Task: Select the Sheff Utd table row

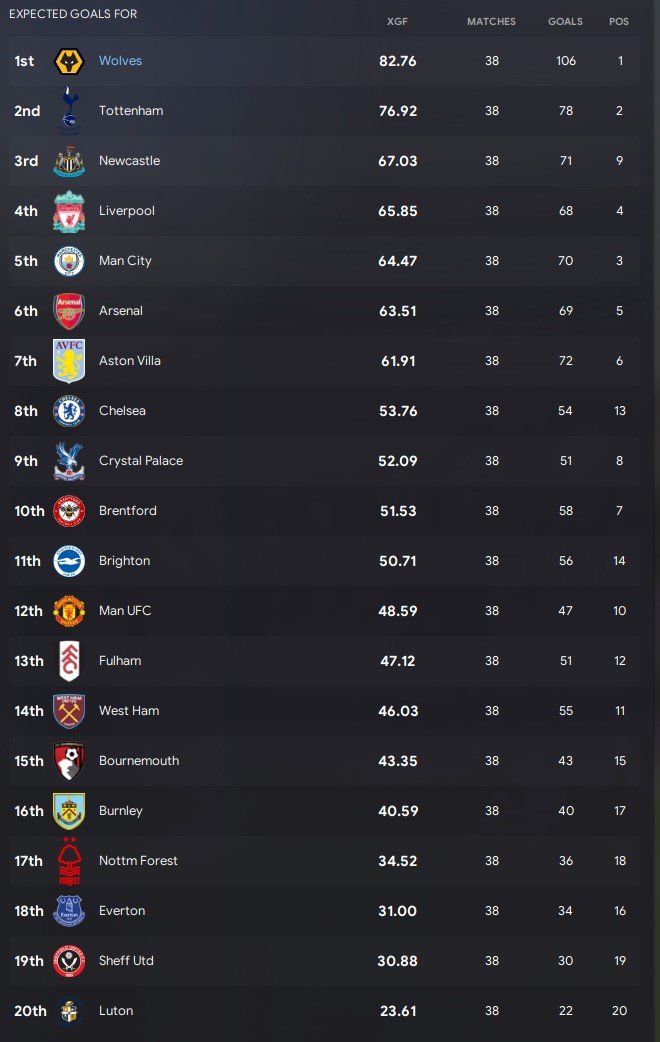Action: 324,961
